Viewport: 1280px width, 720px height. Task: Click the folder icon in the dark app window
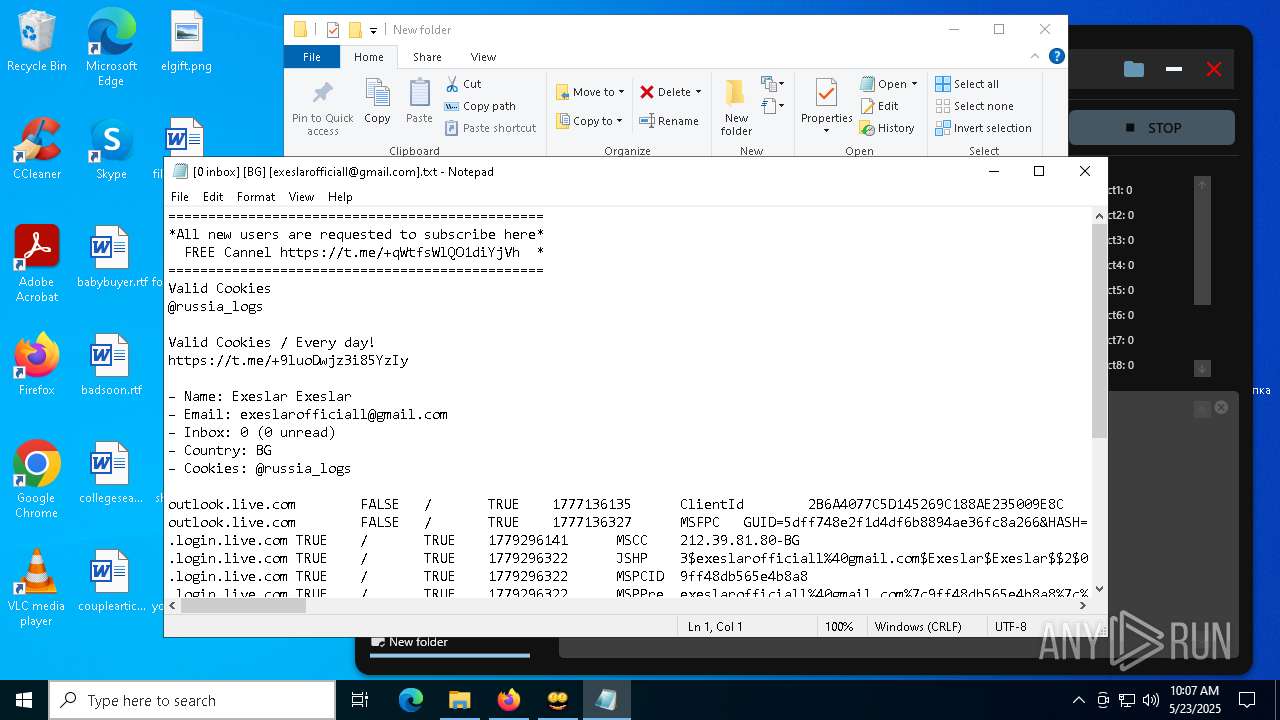[x=1133, y=69]
